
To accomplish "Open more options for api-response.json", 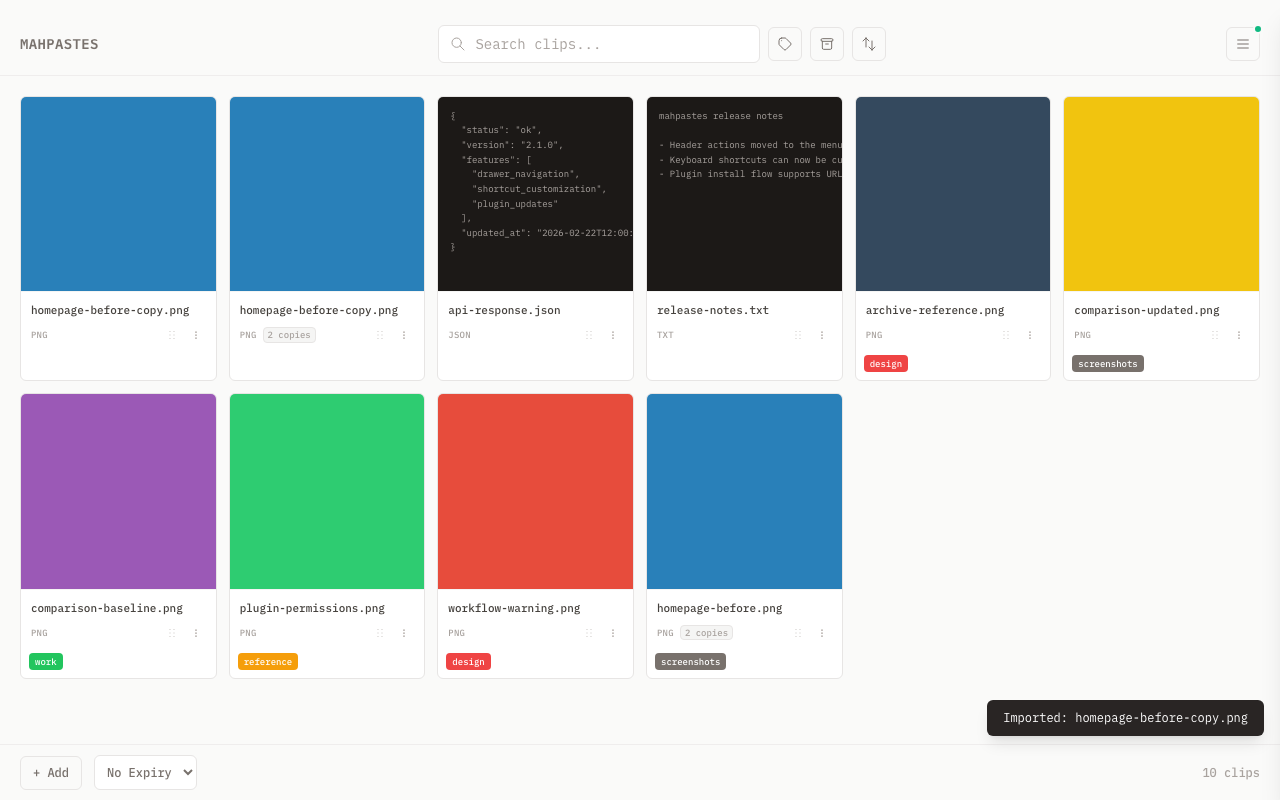I will 613,335.
